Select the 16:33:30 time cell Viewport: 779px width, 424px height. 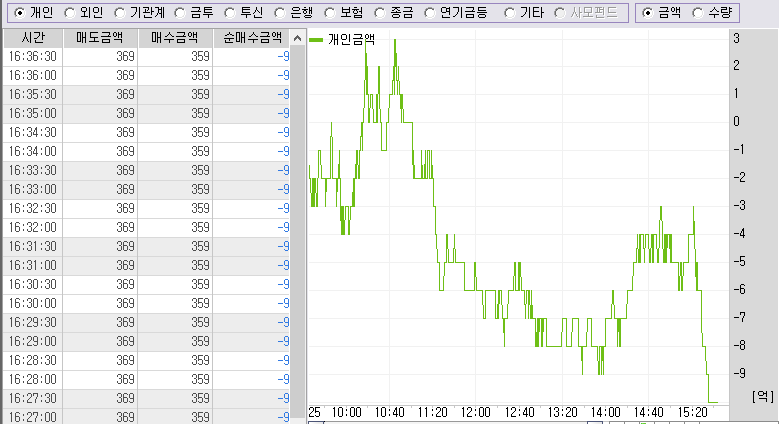(x=33, y=170)
